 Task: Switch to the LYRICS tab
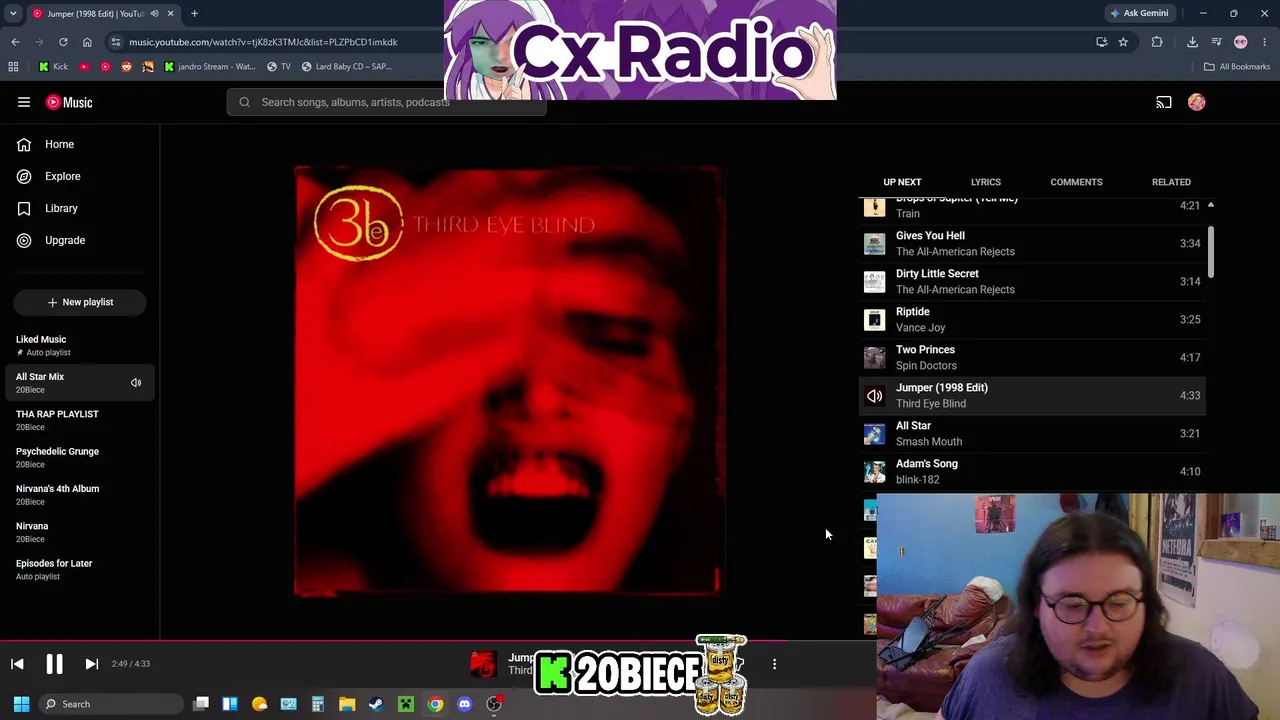coord(986,182)
